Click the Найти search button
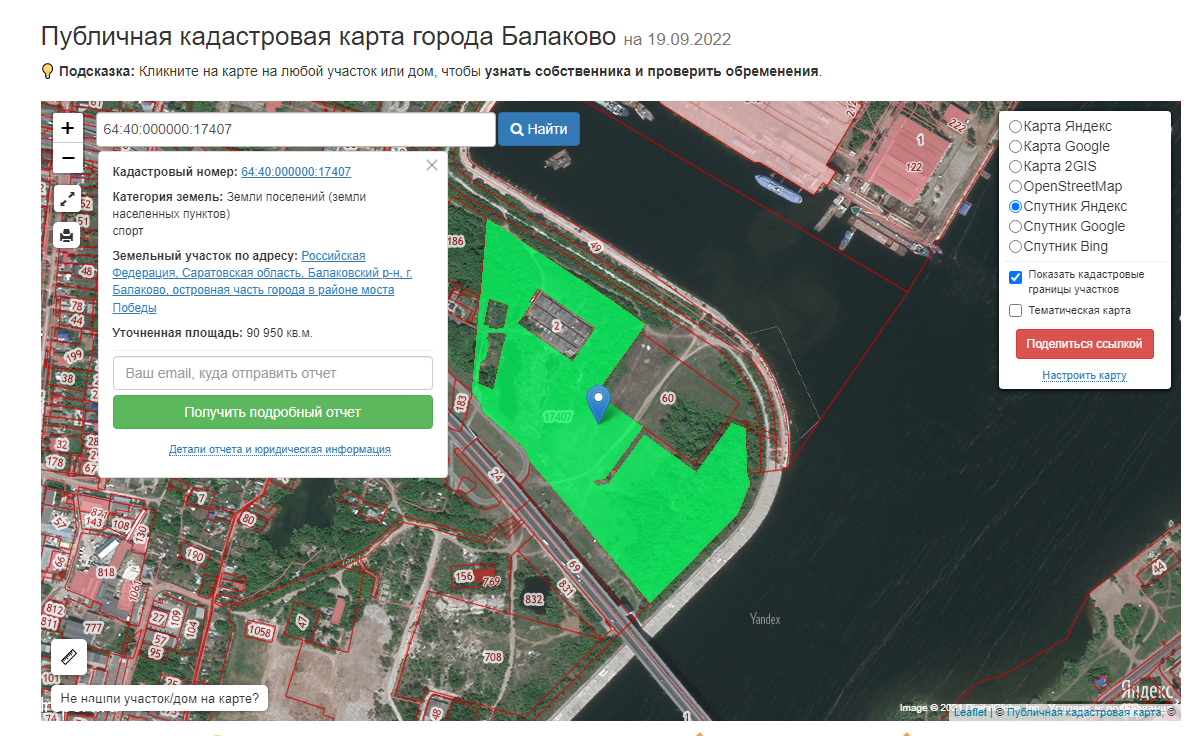The image size is (1196, 736). point(538,129)
